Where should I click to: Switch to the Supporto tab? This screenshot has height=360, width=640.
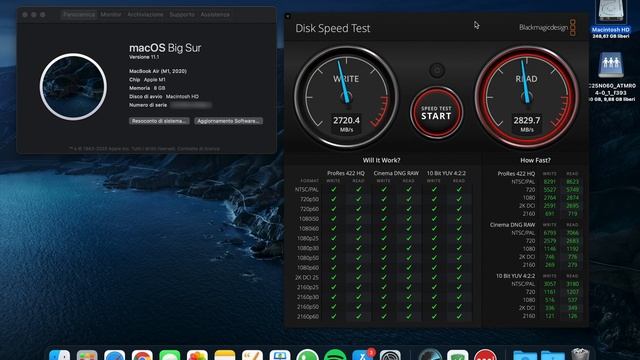pos(182,14)
